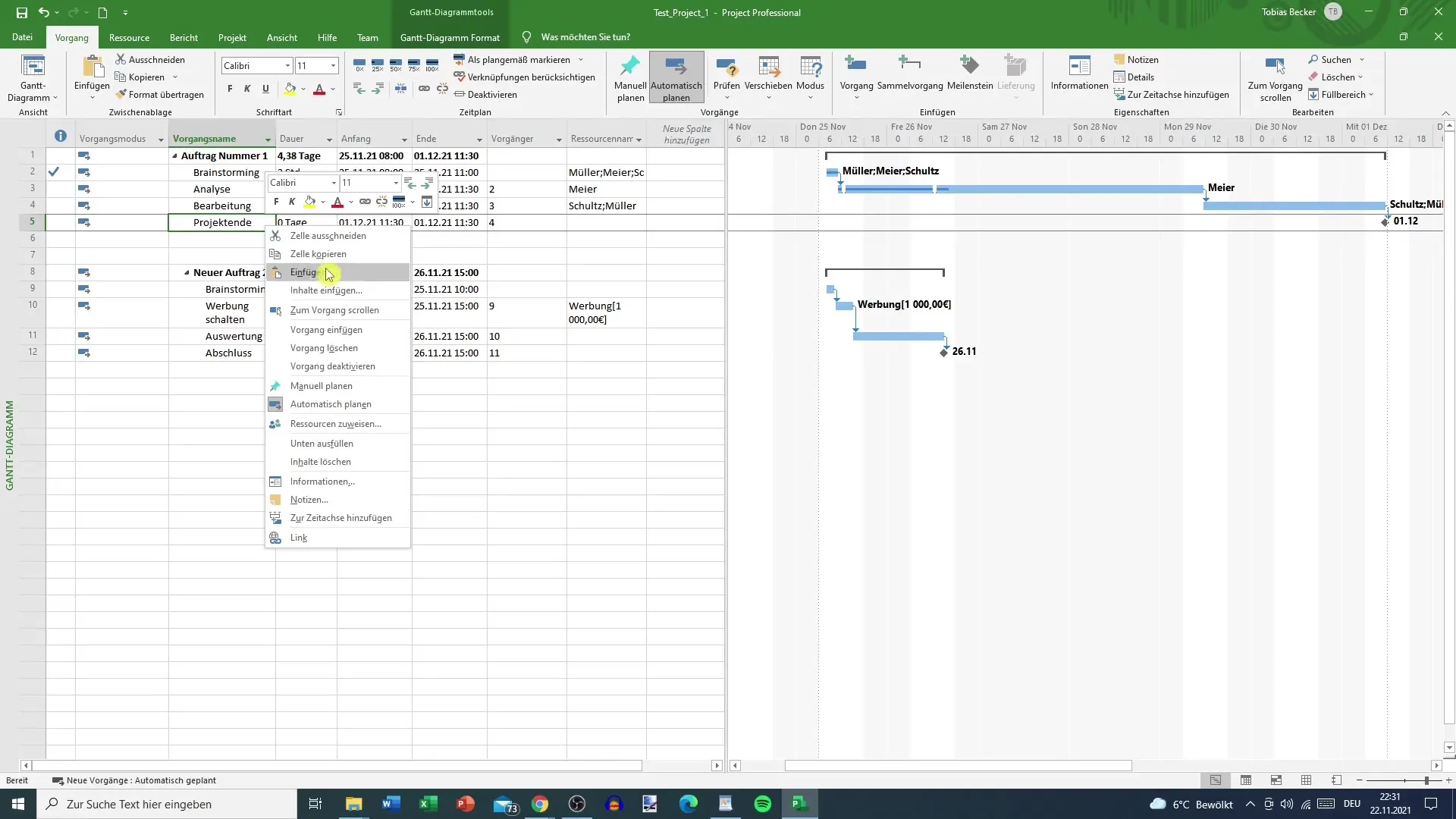Open the Calibri font dropdown in ribbon
The width and height of the screenshot is (1456, 819).
[x=287, y=66]
